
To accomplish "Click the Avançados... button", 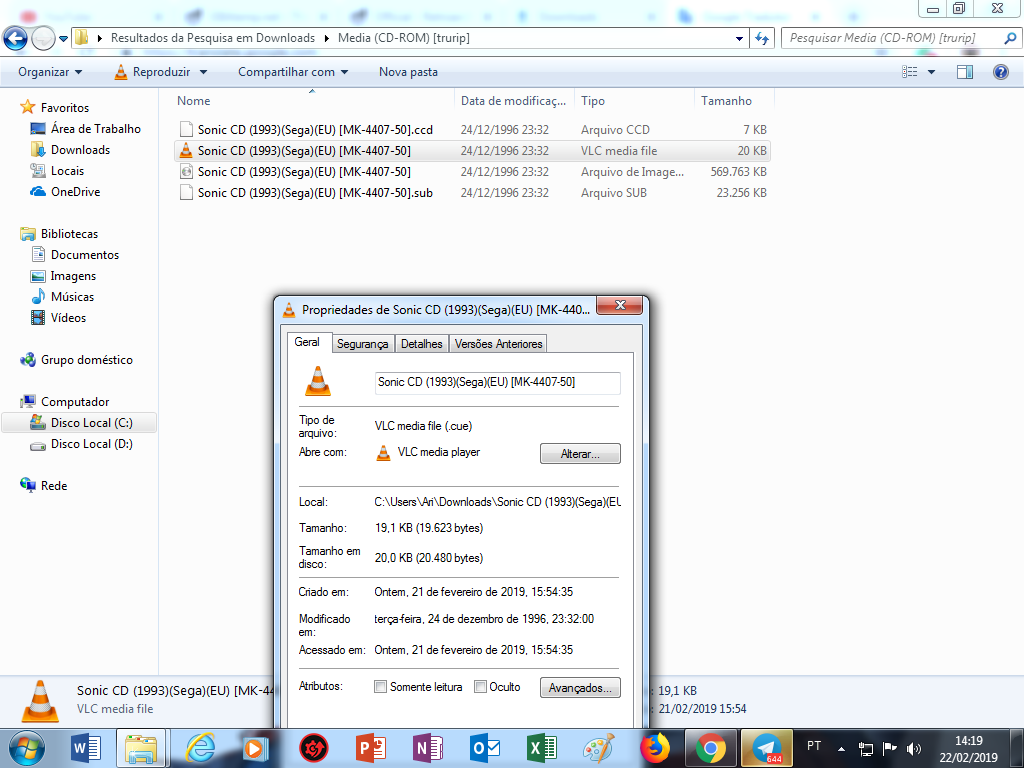I will click(580, 688).
